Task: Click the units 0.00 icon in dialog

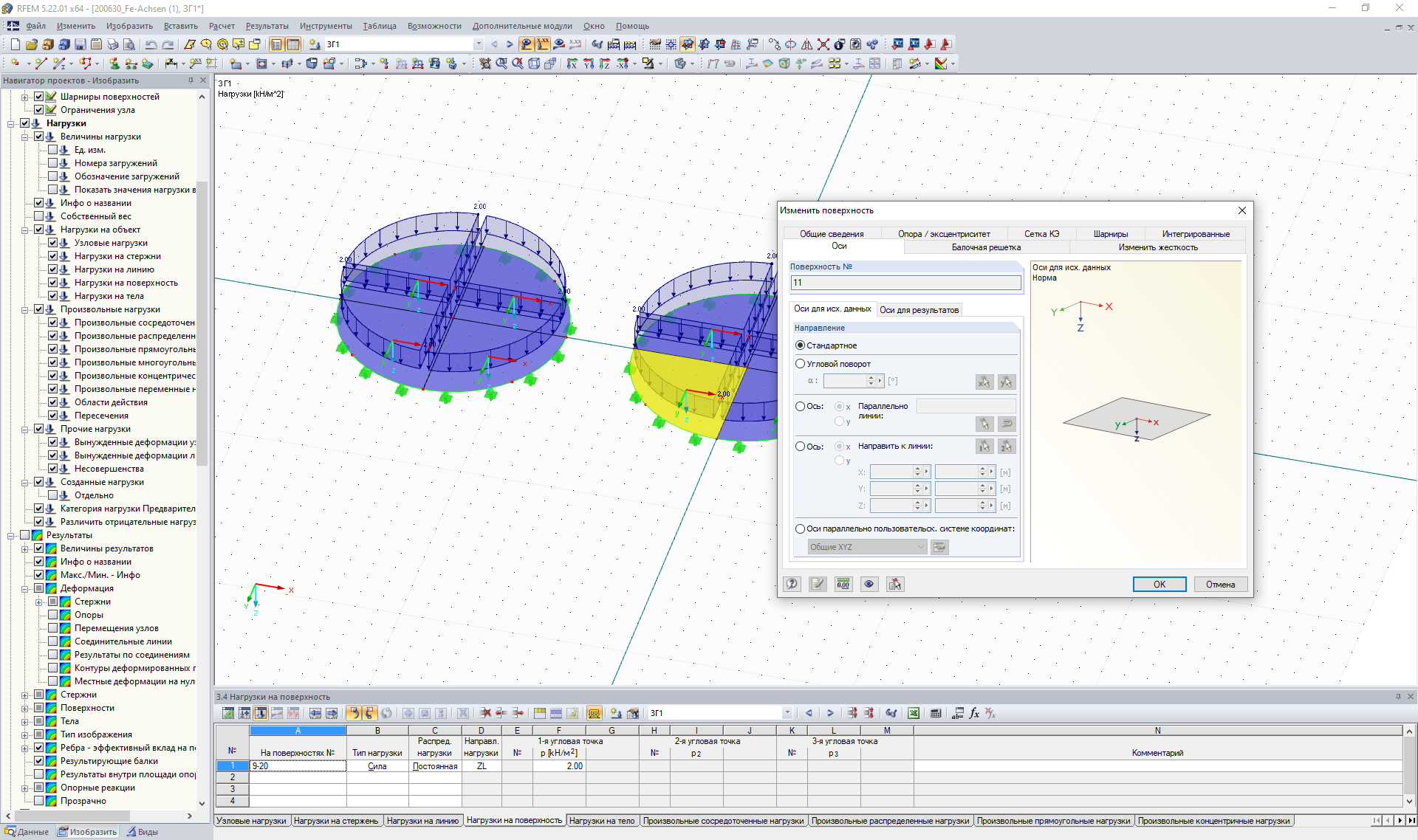Action: point(843,584)
